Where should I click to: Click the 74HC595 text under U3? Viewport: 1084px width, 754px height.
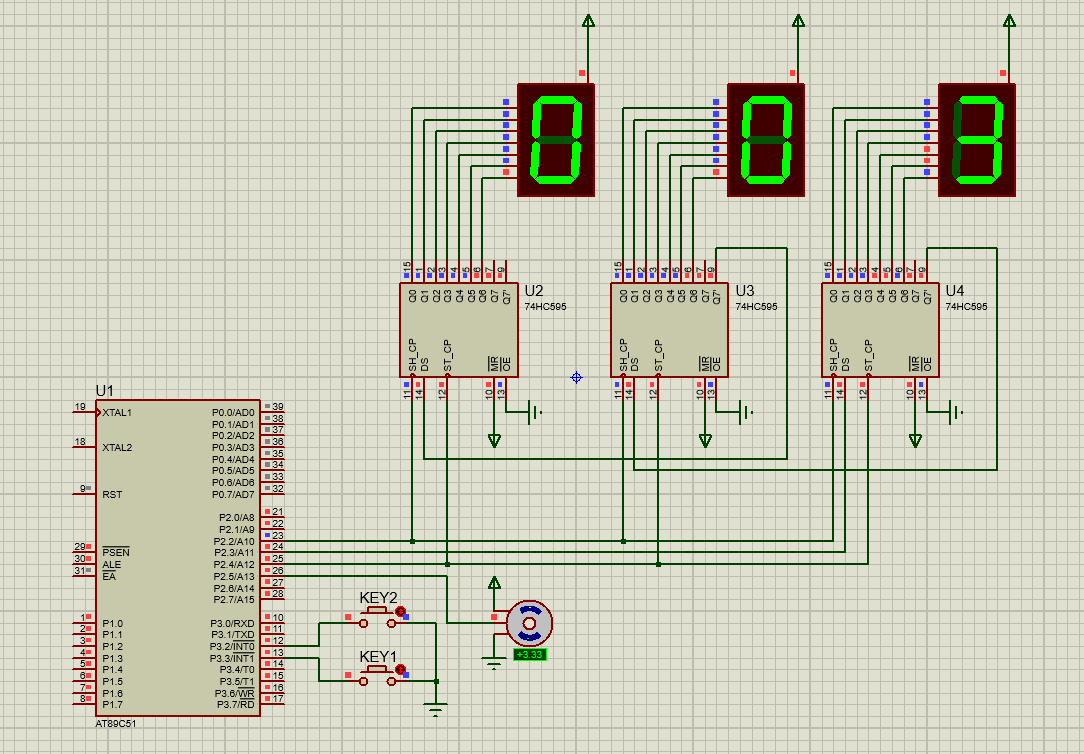coord(756,307)
